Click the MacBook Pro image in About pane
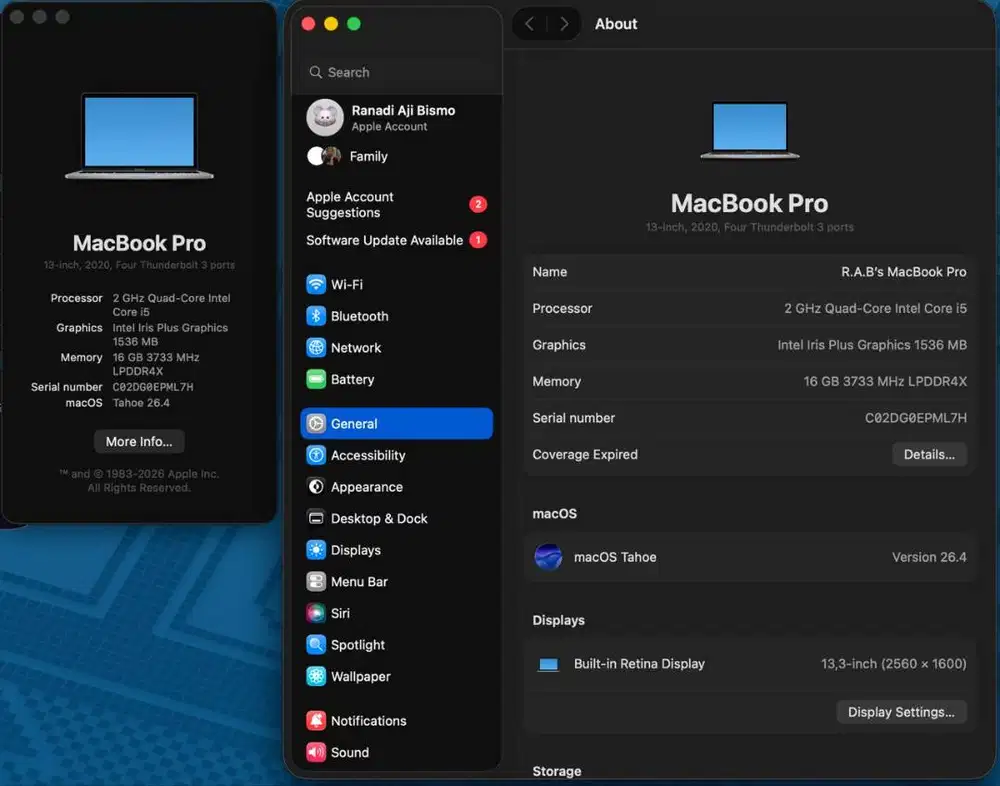This screenshot has height=786, width=1000. click(x=749, y=130)
